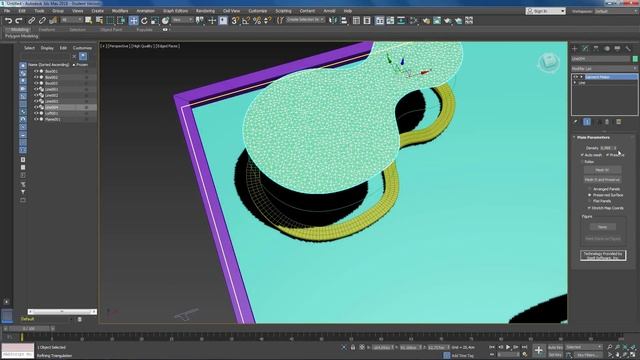Expand the Line entry in modifier stack
This screenshot has width=640, height=360.
pos(575,83)
